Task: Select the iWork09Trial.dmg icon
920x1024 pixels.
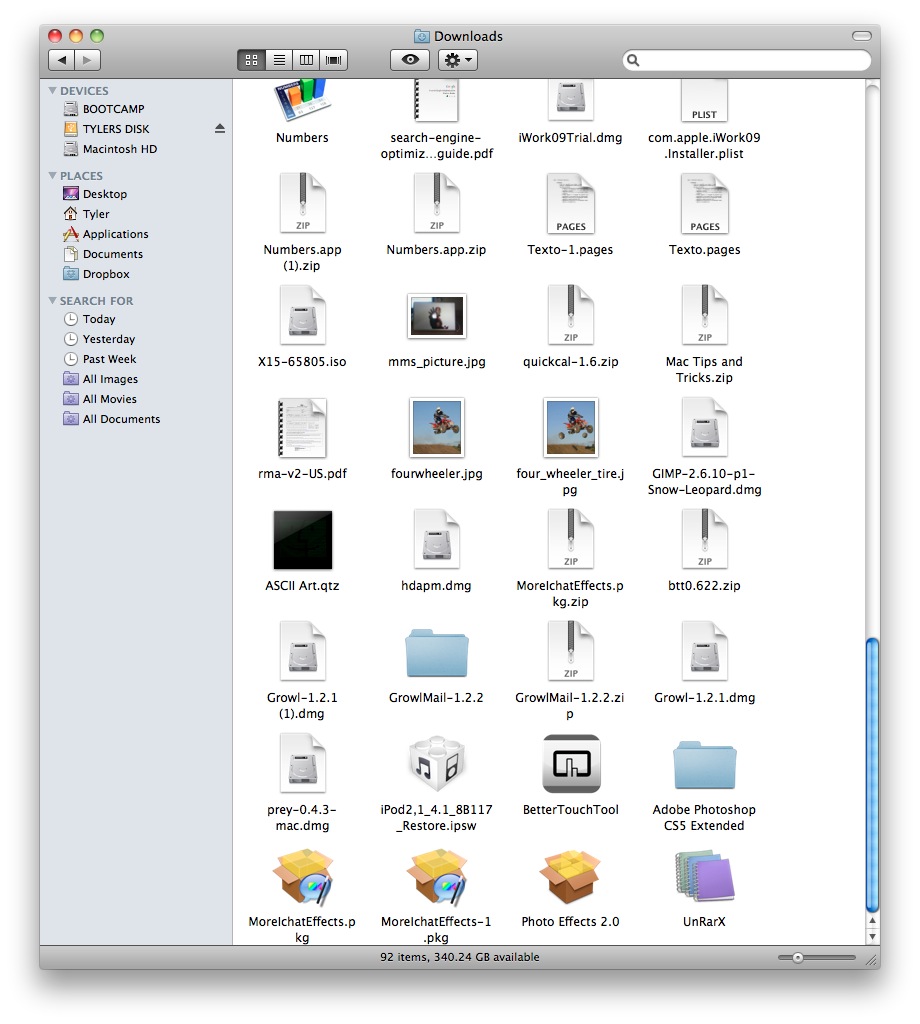Action: pyautogui.click(x=571, y=100)
